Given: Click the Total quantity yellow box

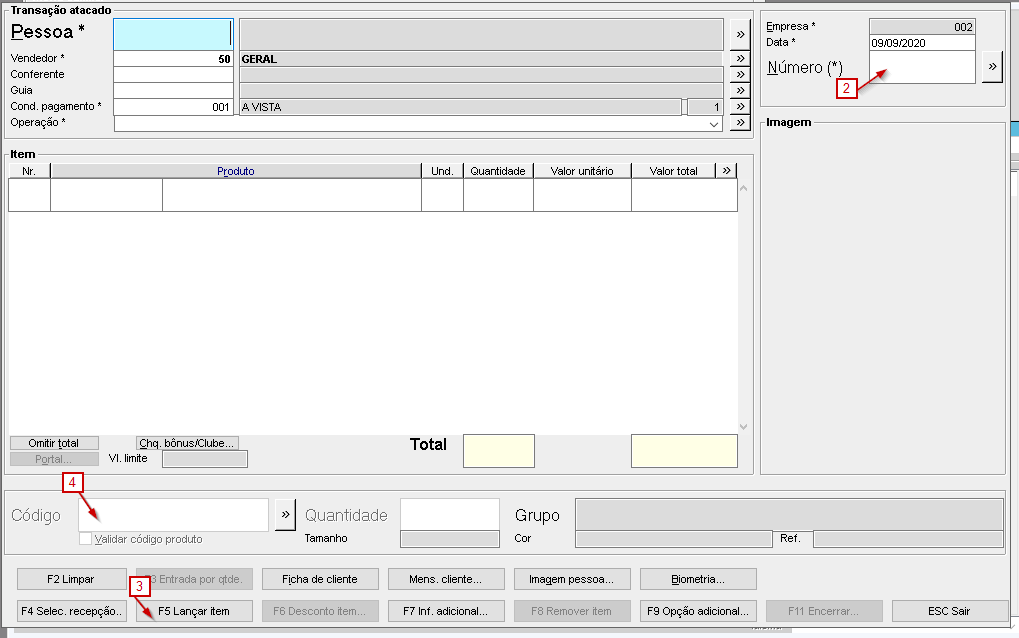Looking at the screenshot, I should tap(498, 451).
